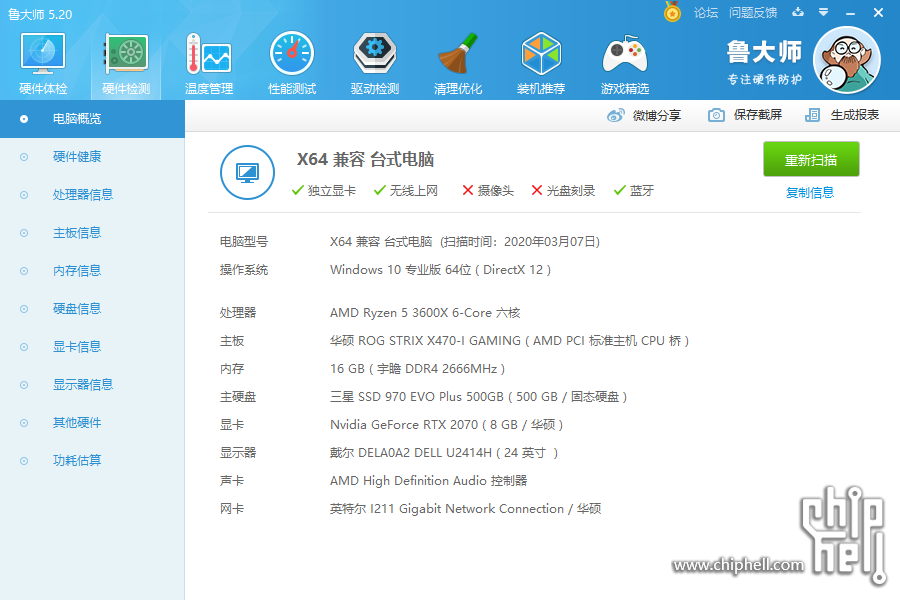Open the 硬件体检 hardware checkup icon
900x600 pixels.
coord(43,62)
